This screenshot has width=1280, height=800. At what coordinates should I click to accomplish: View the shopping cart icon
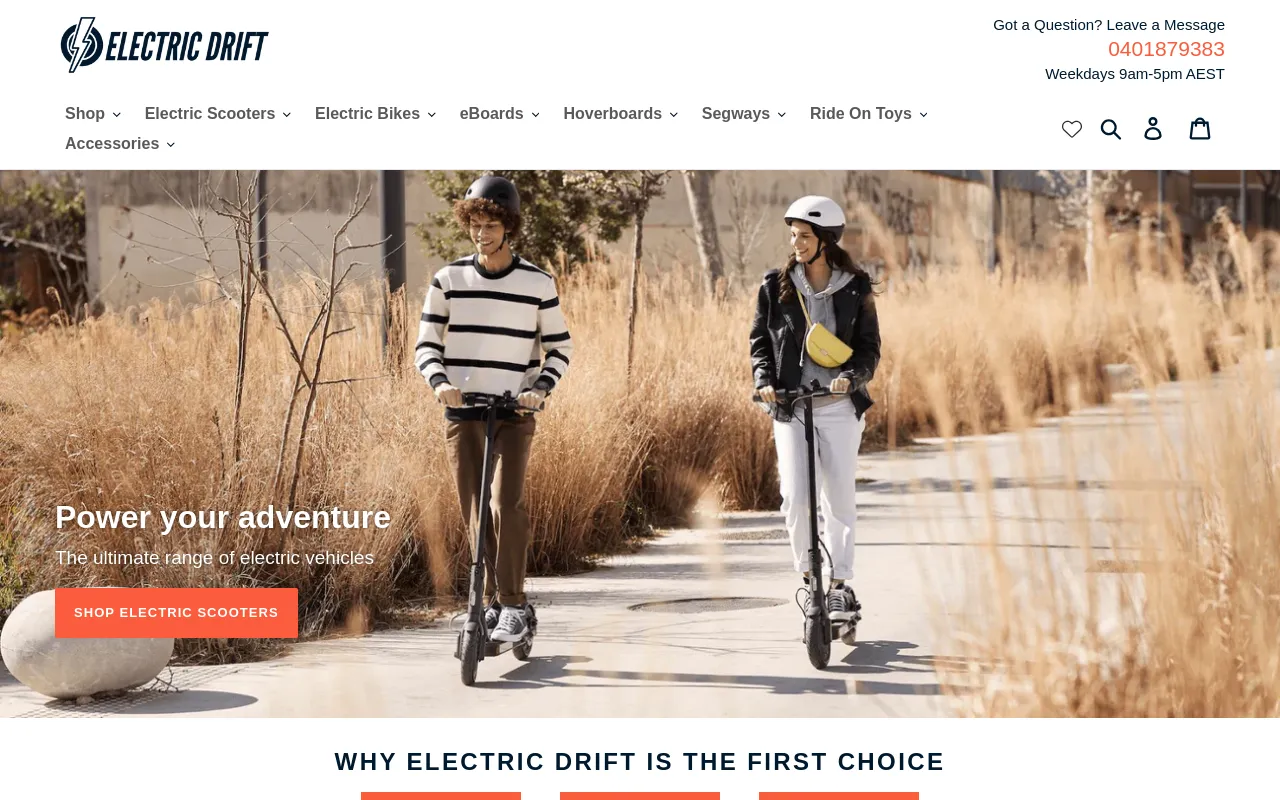1200,128
